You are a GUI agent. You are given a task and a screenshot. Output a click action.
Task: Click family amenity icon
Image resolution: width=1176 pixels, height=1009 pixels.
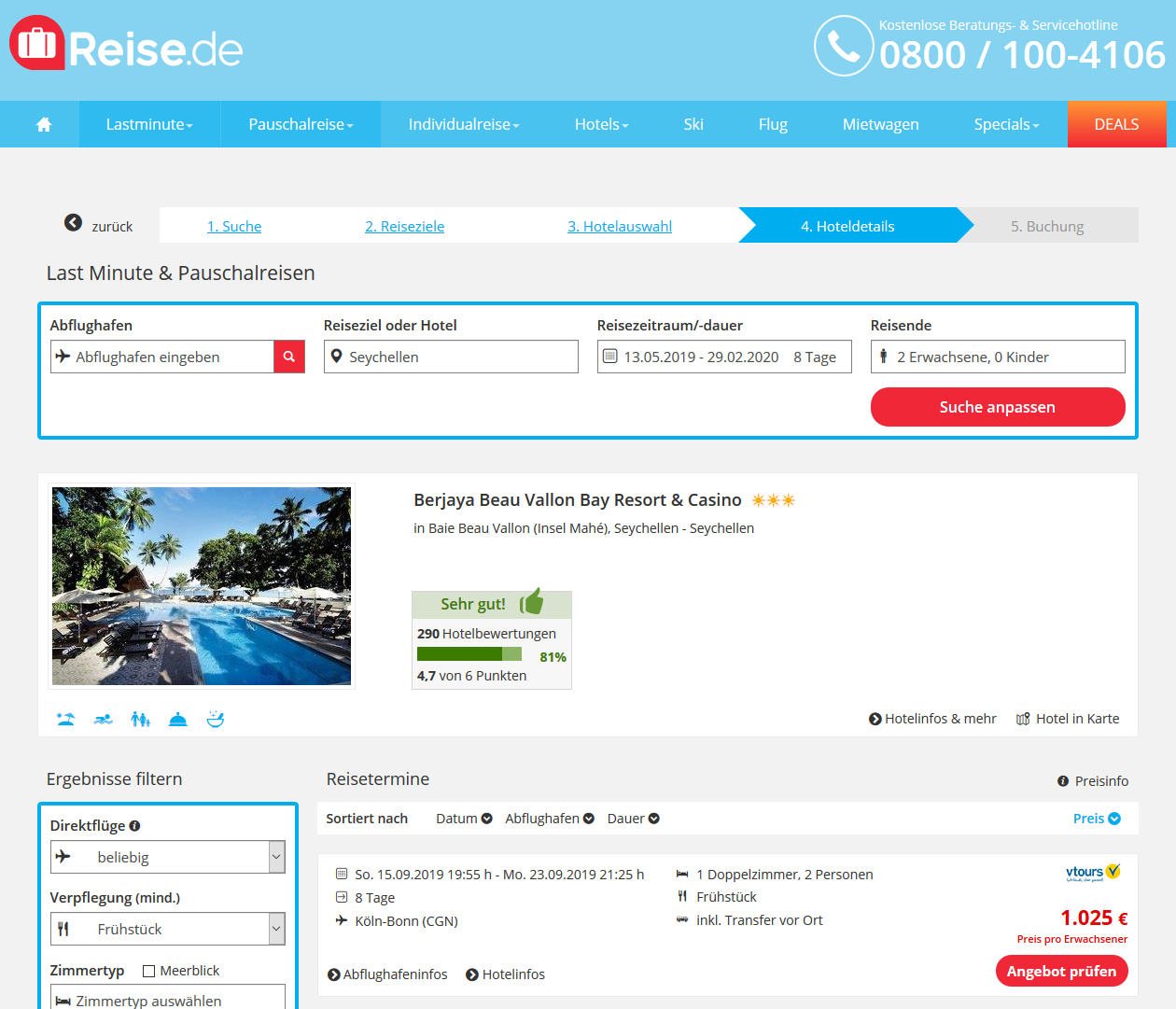pyautogui.click(x=141, y=719)
